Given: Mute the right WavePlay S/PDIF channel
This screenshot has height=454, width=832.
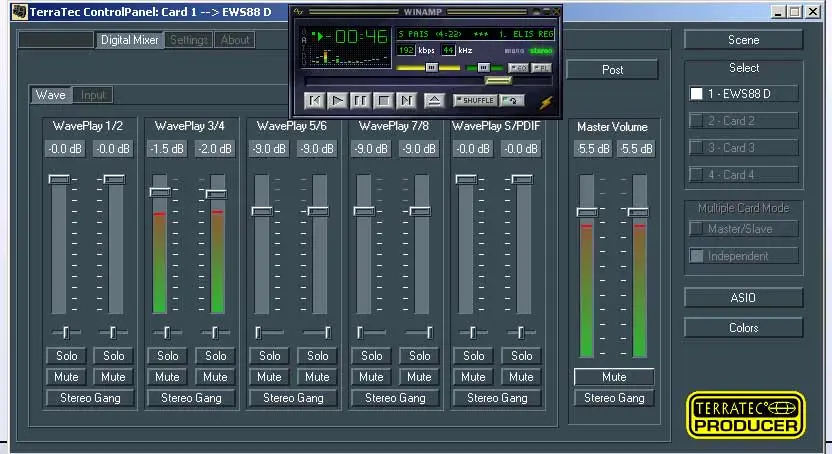Looking at the screenshot, I should pos(521,377).
